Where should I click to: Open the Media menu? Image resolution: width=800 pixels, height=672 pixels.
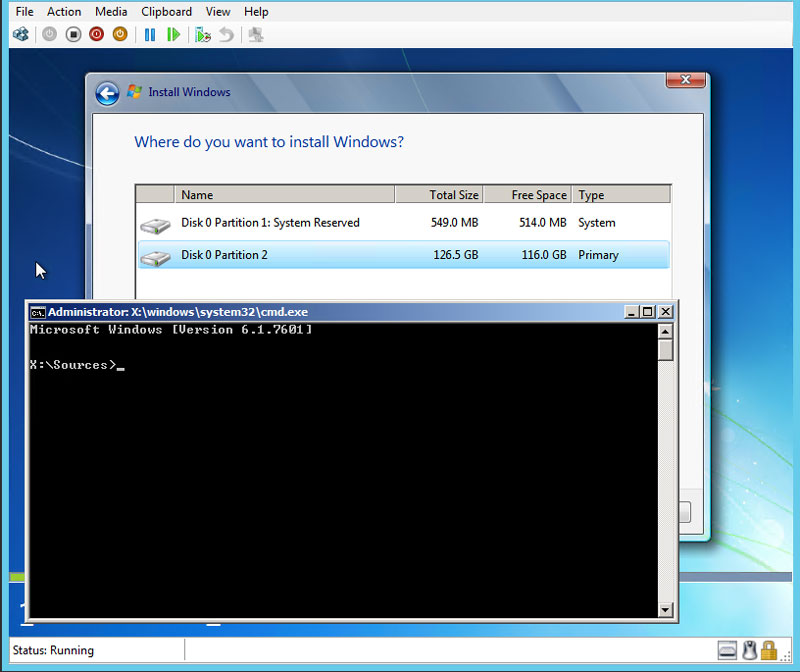point(111,11)
